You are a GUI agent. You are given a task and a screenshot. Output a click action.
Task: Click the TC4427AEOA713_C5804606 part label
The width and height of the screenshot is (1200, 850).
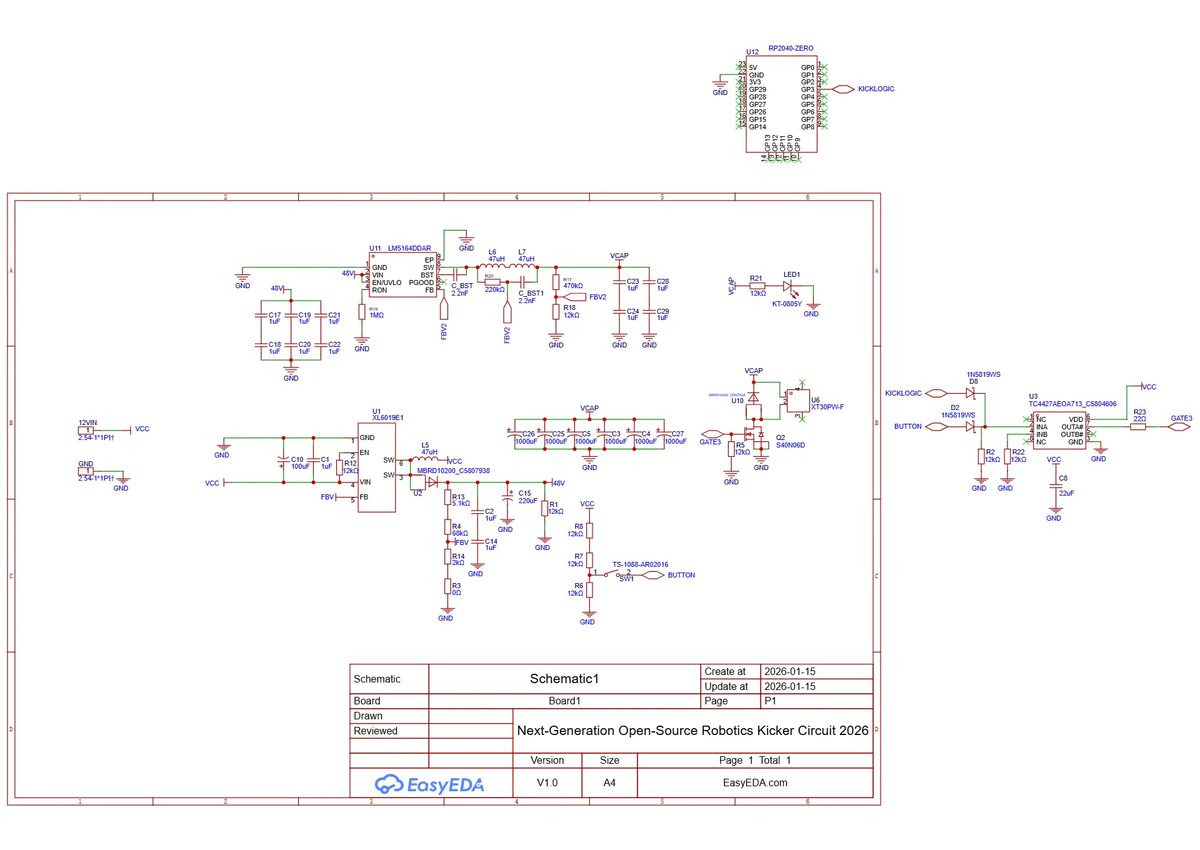pos(1072,402)
